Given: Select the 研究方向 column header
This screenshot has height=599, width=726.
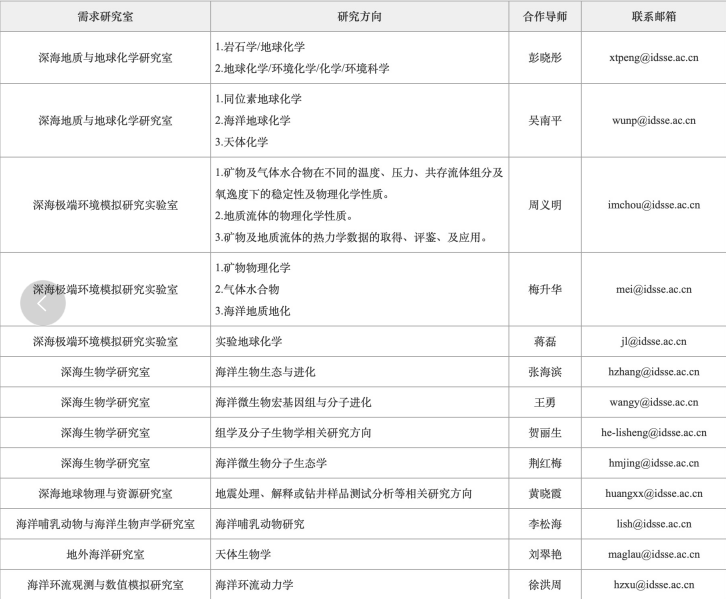Looking at the screenshot, I should click(x=360, y=17).
